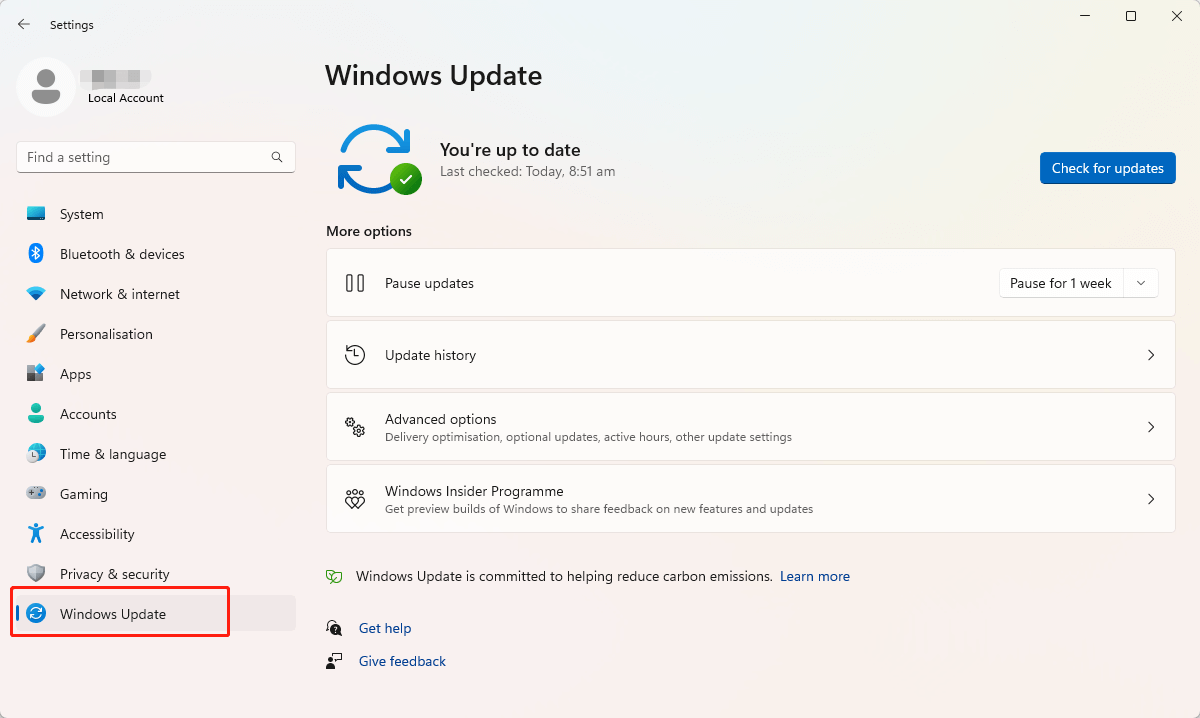Click the Network Wi-Fi icon in sidebar
The image size is (1200, 718).
pyautogui.click(x=36, y=294)
